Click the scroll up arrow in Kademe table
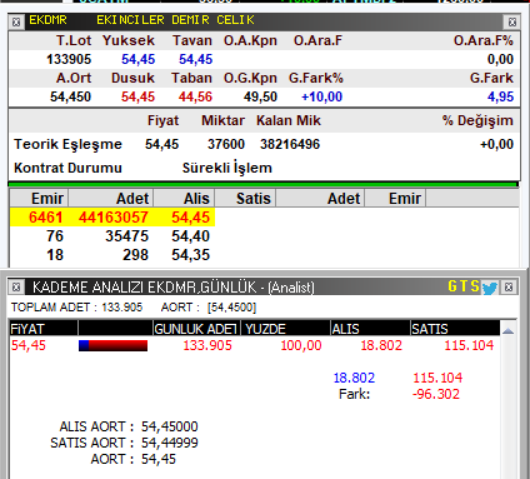 508,331
